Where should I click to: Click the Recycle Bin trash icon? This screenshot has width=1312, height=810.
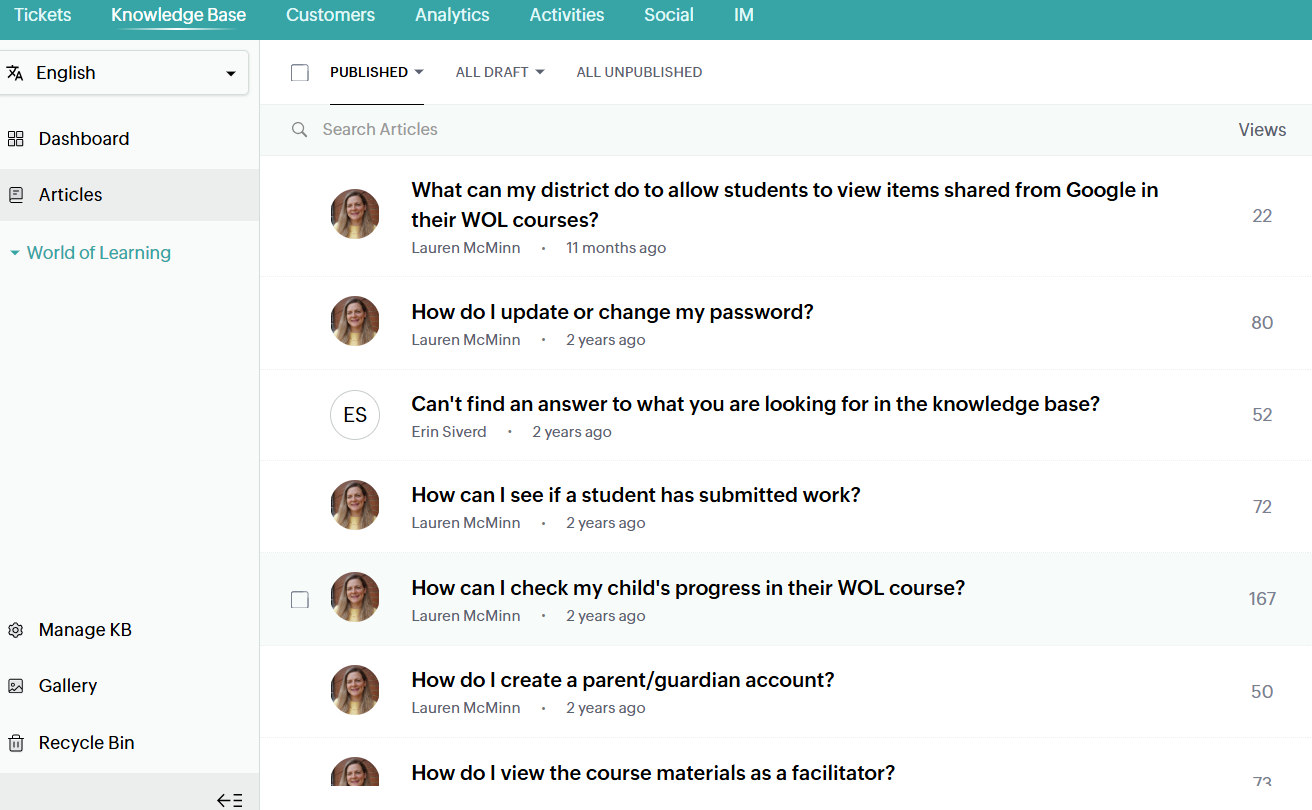[15, 743]
